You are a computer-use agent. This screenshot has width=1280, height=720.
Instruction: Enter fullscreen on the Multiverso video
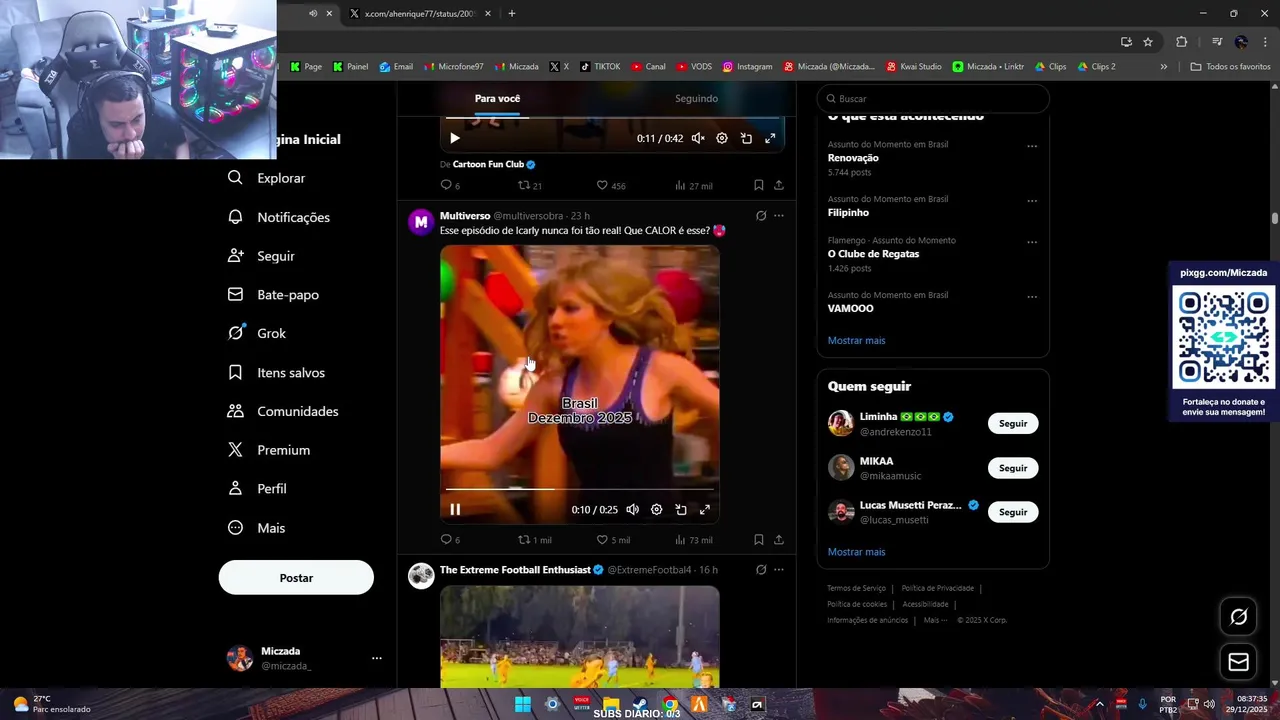[x=705, y=509]
